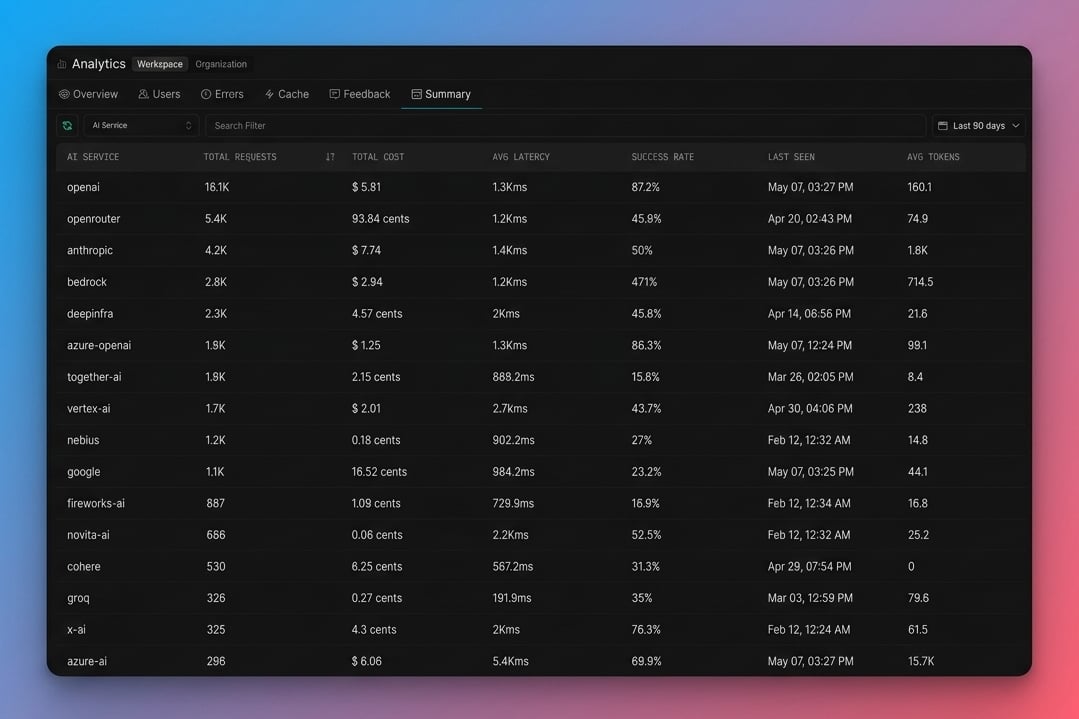Select the x-ai service name

coord(76,630)
